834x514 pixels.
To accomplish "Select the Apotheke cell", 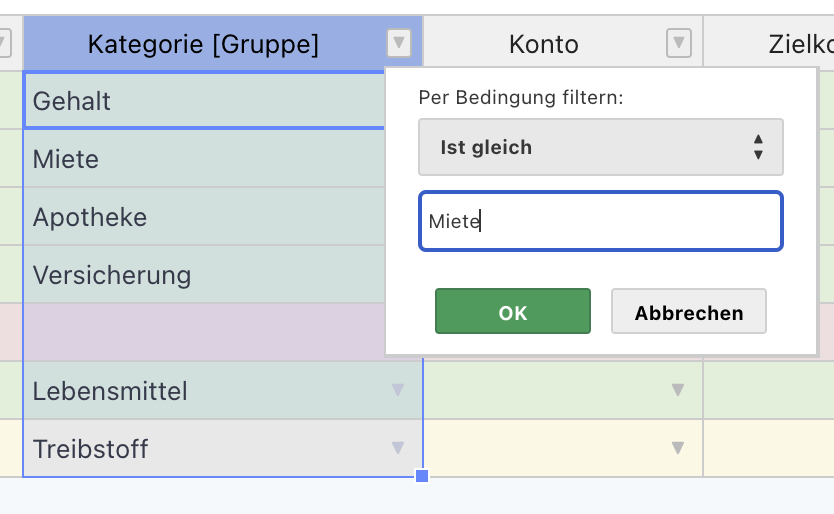I will pos(200,217).
